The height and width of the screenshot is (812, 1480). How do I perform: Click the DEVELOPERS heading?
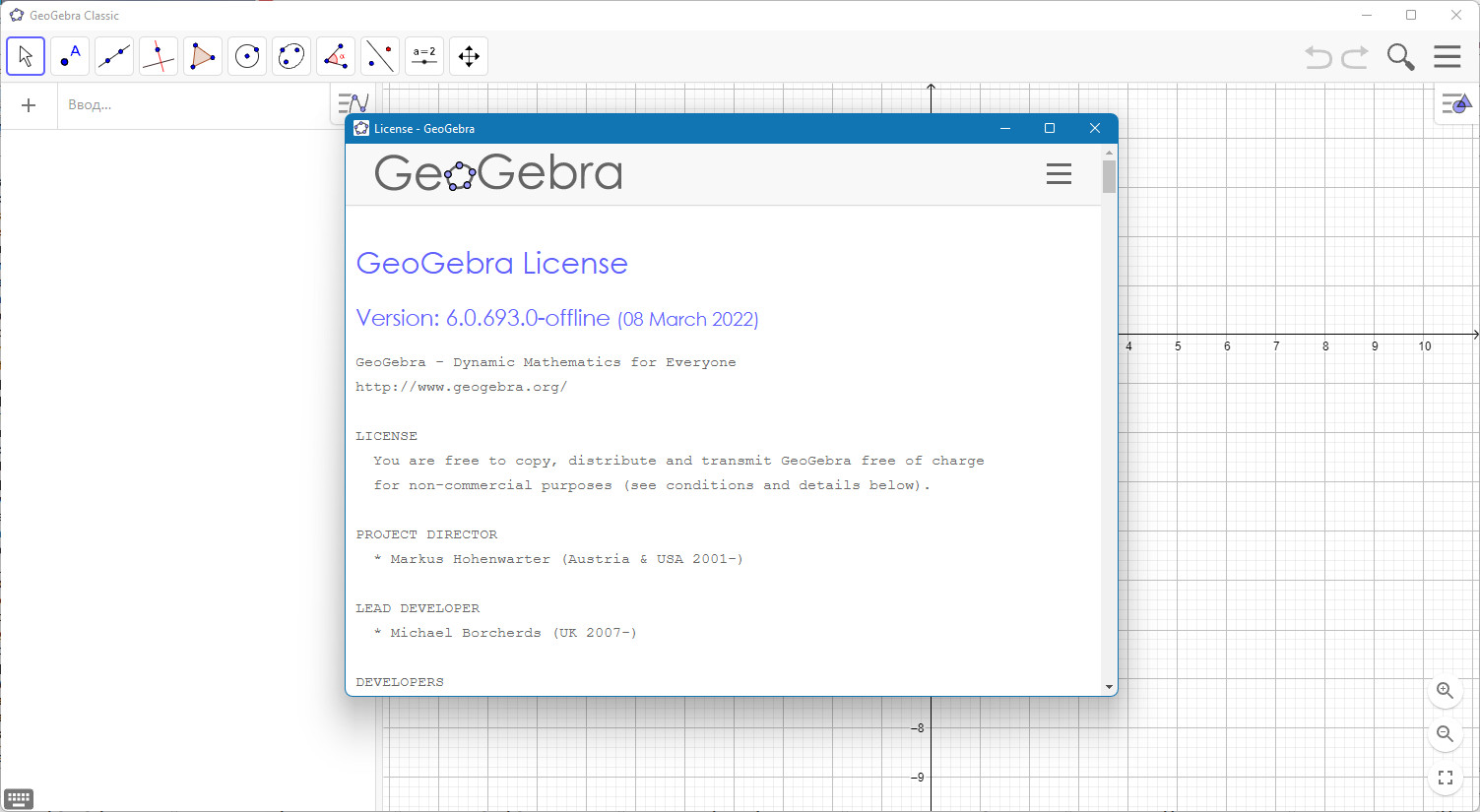click(x=400, y=682)
